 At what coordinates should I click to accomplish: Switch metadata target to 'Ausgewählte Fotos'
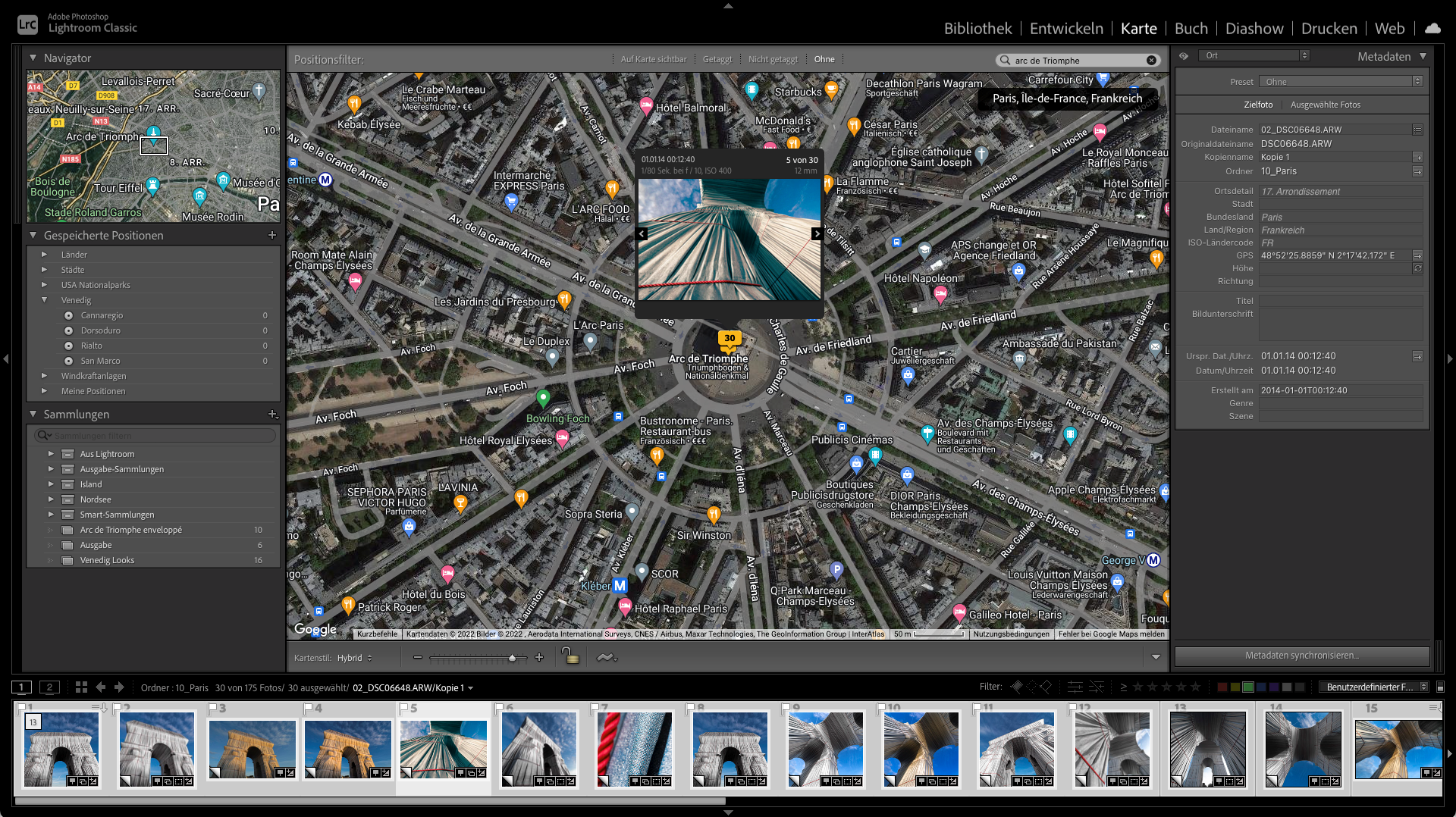pos(1325,105)
